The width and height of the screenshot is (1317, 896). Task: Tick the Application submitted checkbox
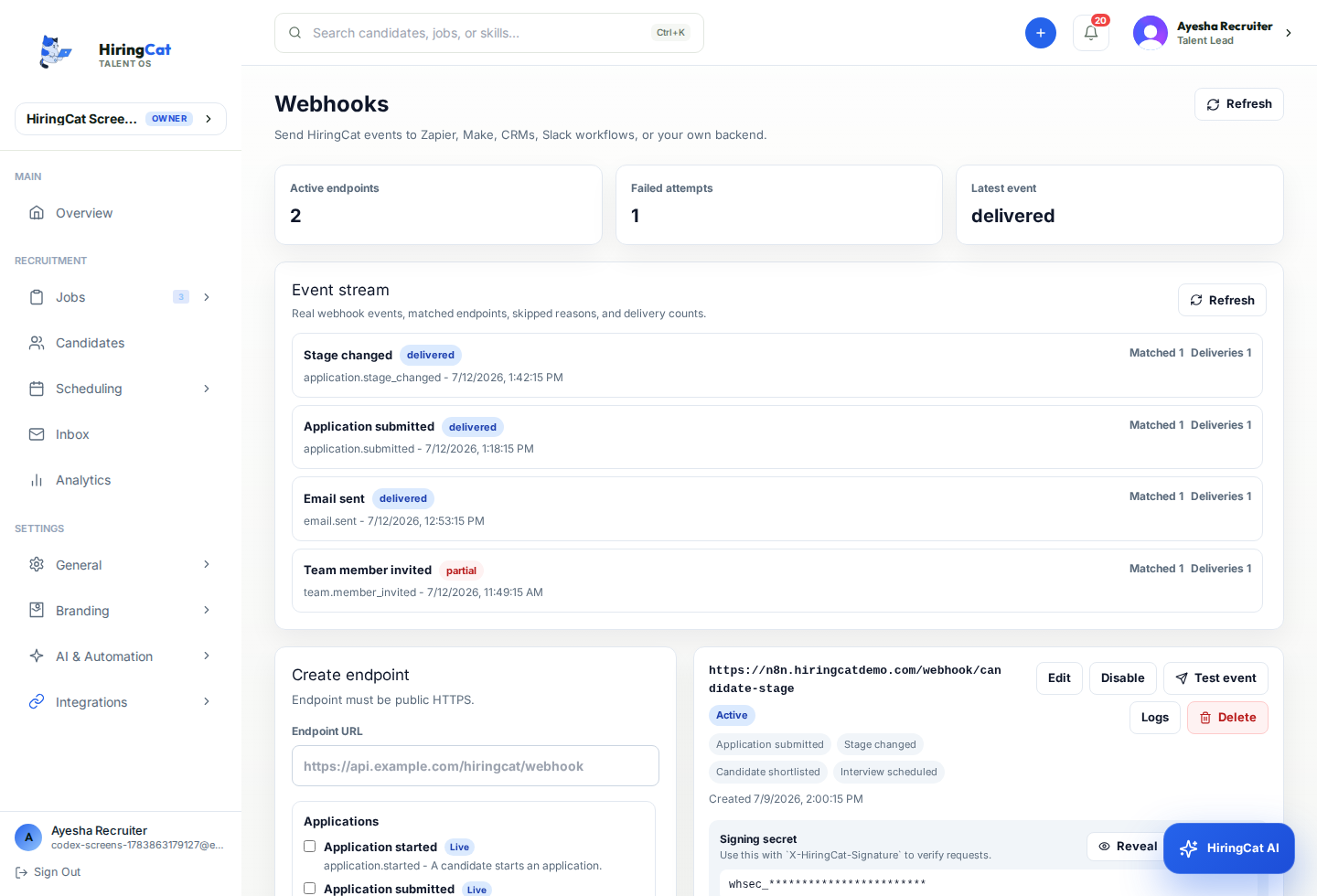310,889
